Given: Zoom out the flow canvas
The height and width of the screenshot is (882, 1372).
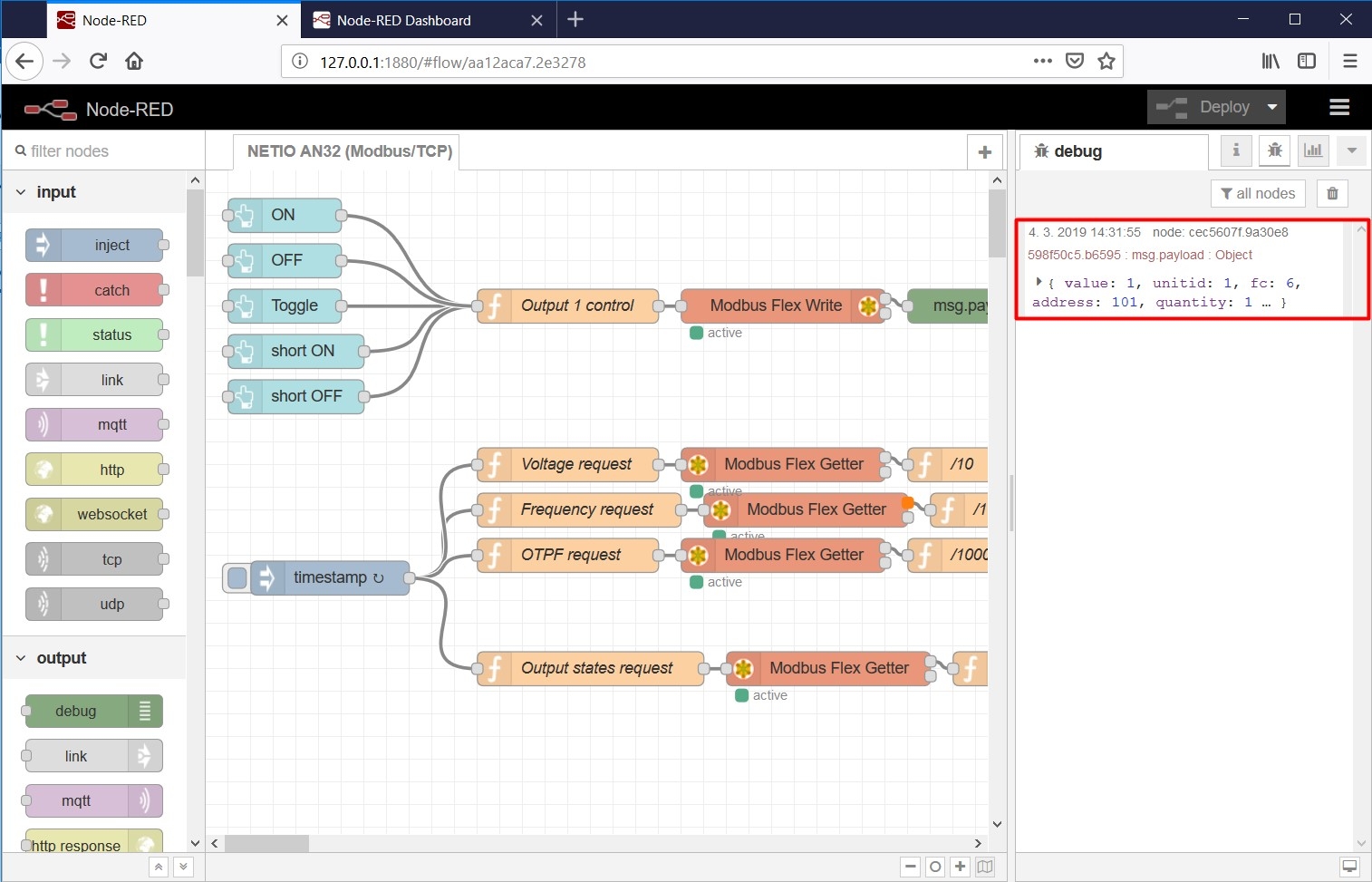Looking at the screenshot, I should click(x=911, y=867).
